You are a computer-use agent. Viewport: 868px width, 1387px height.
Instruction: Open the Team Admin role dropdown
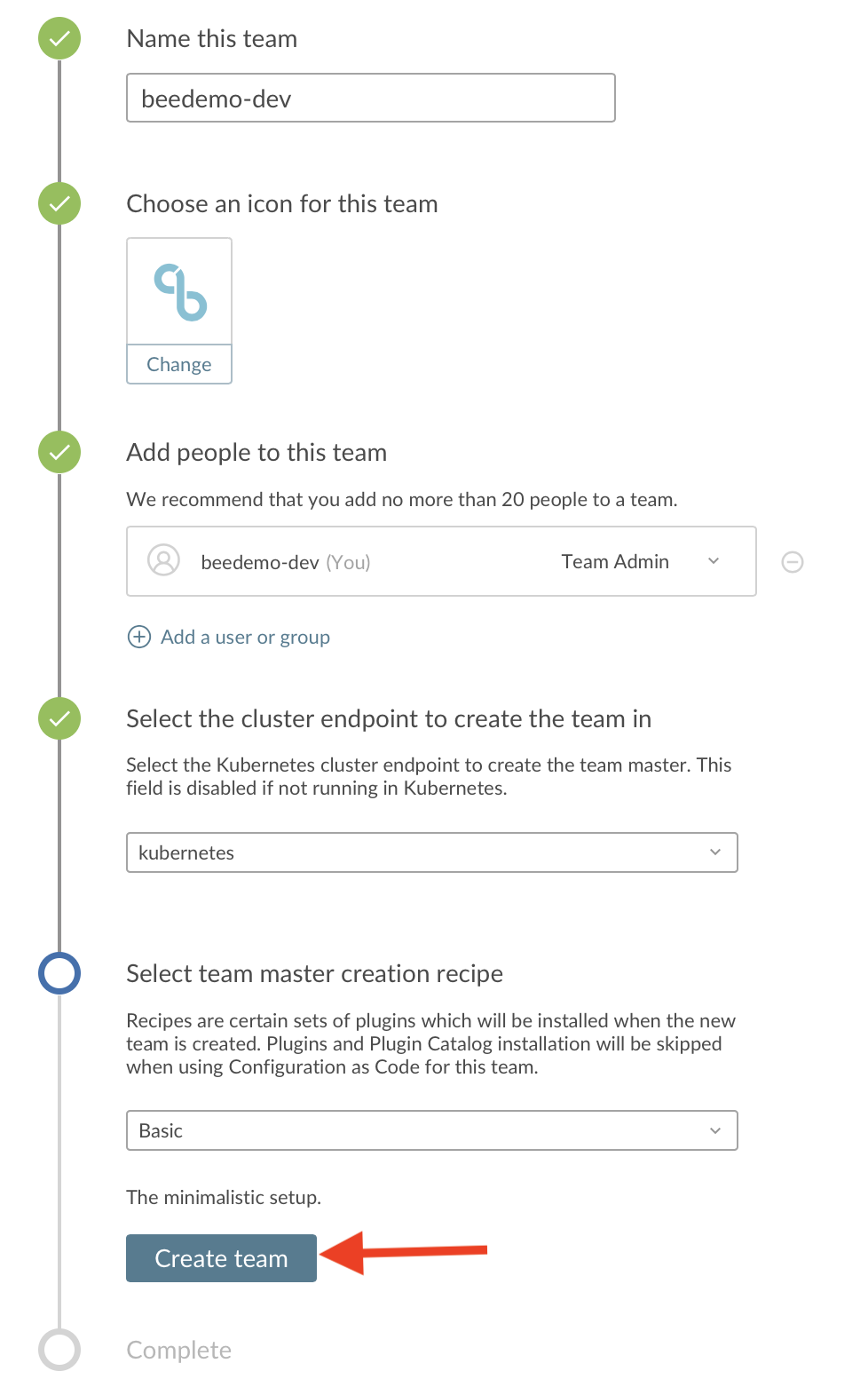pyautogui.click(x=641, y=561)
